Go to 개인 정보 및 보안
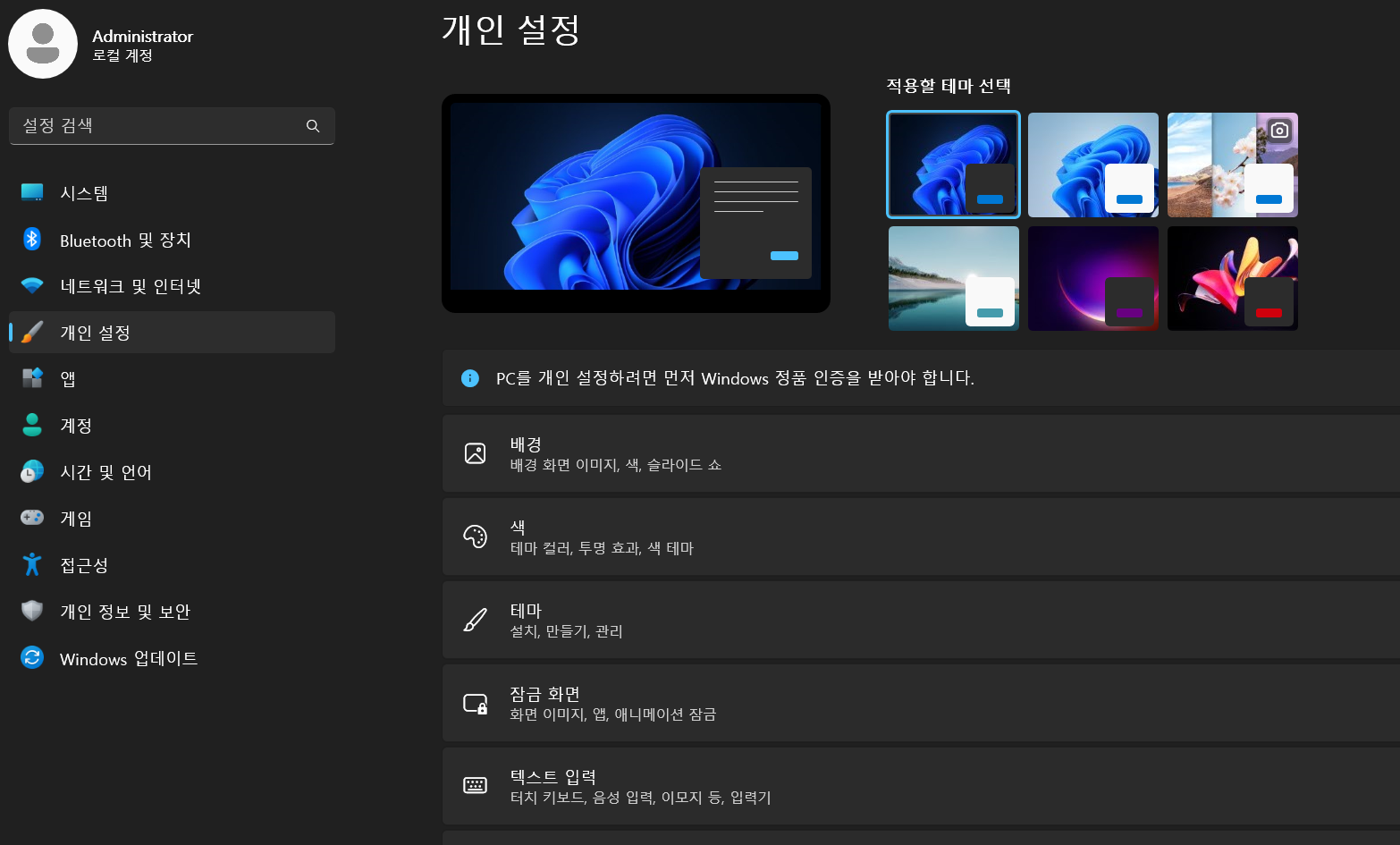The height and width of the screenshot is (845, 1400). click(172, 612)
